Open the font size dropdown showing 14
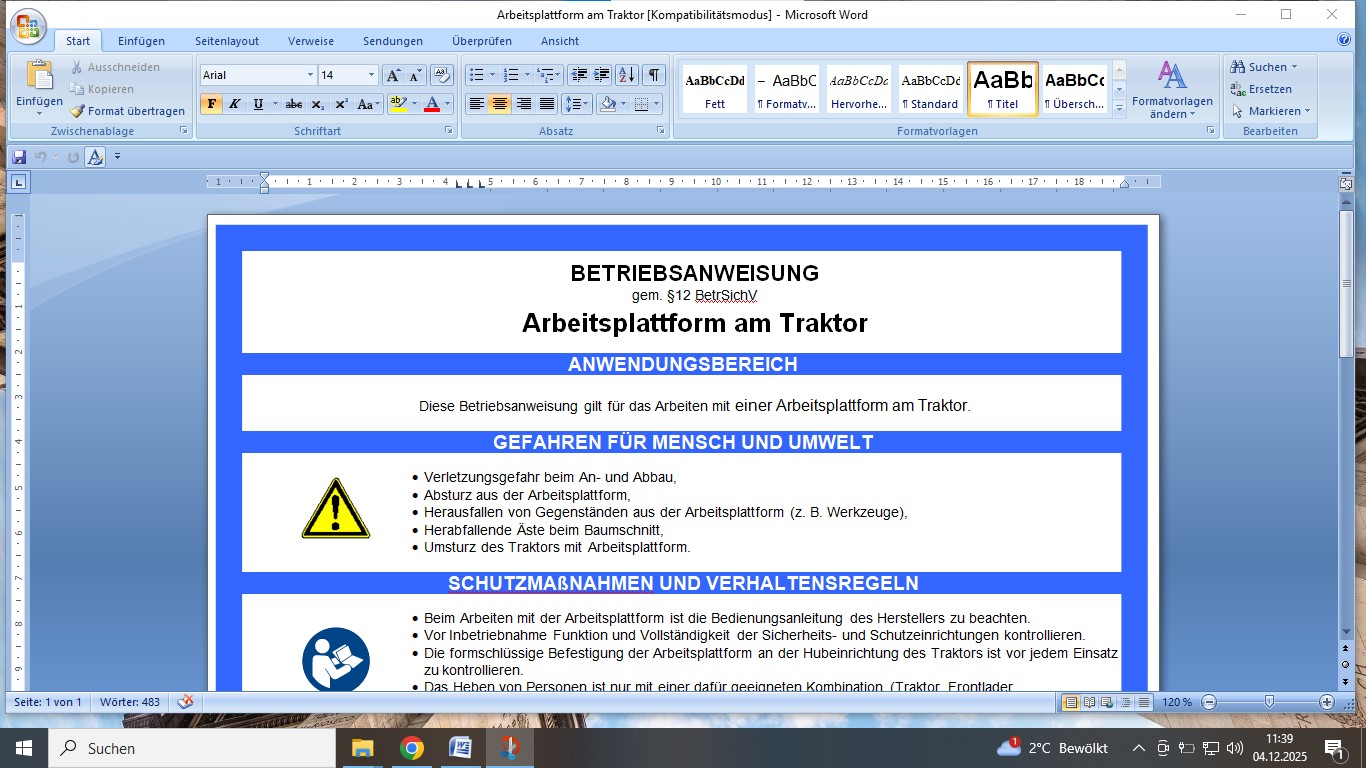 tap(371, 75)
